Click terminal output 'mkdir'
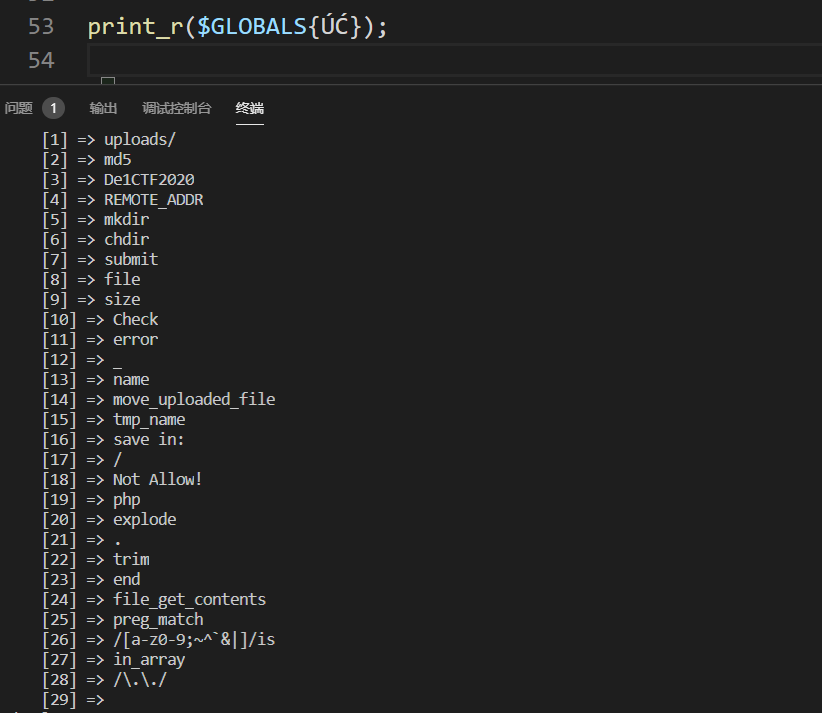The image size is (822, 713). point(126,220)
